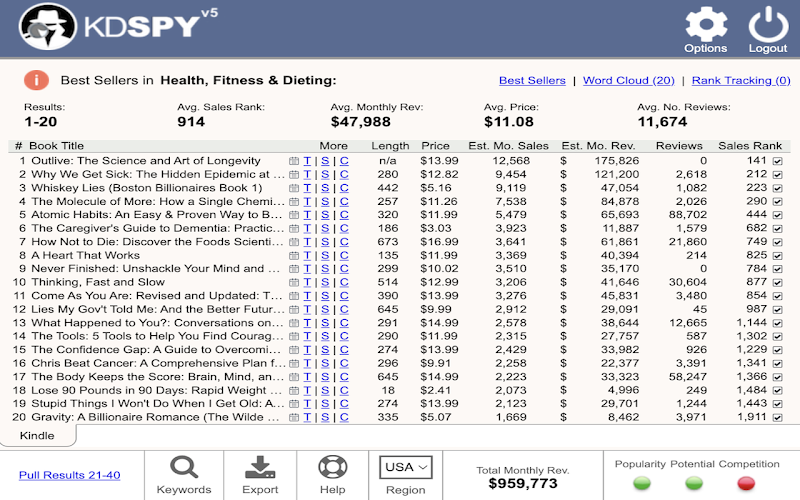Viewport: 800px width, 500px height.
Task: Click the S link for Whiskey Lies row
Action: (325, 188)
